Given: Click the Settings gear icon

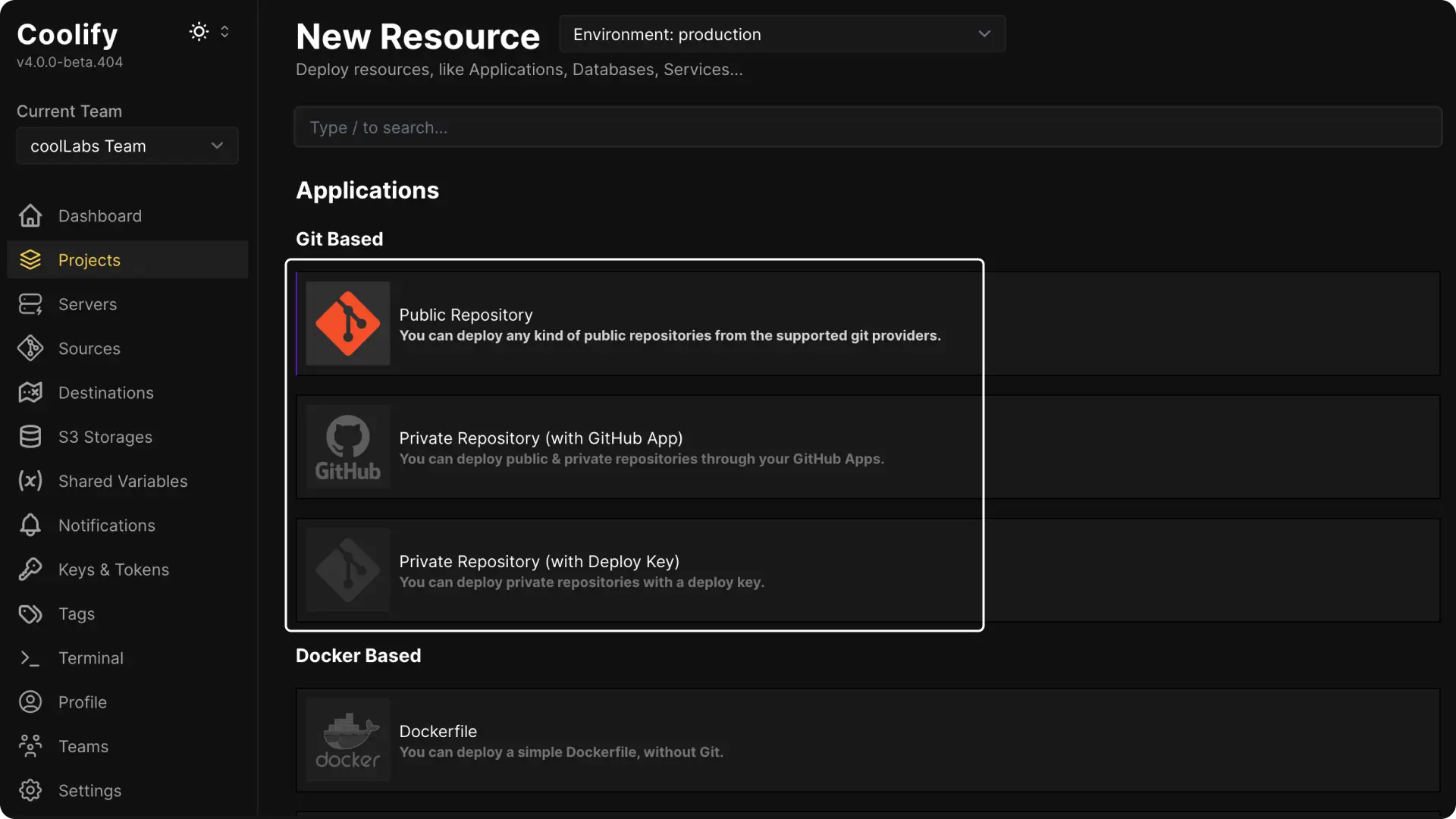Looking at the screenshot, I should click(30, 789).
